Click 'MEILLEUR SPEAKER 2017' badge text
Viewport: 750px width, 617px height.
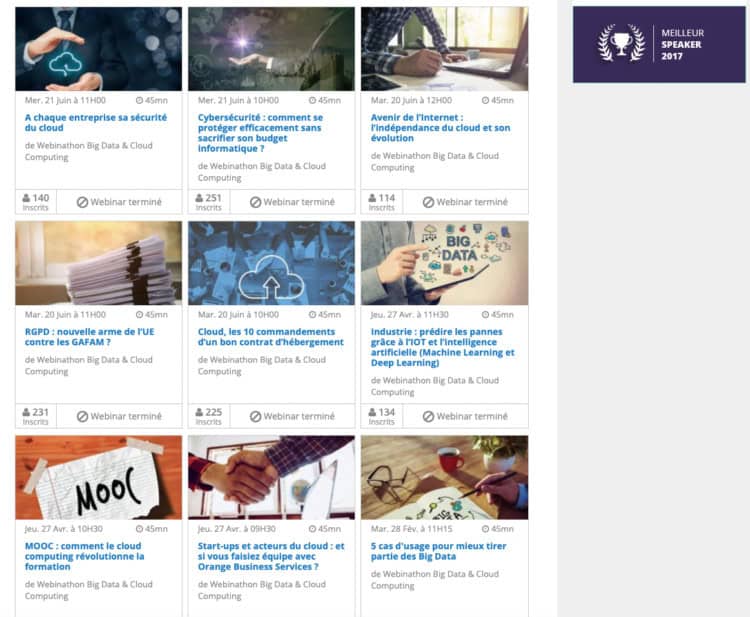point(683,44)
